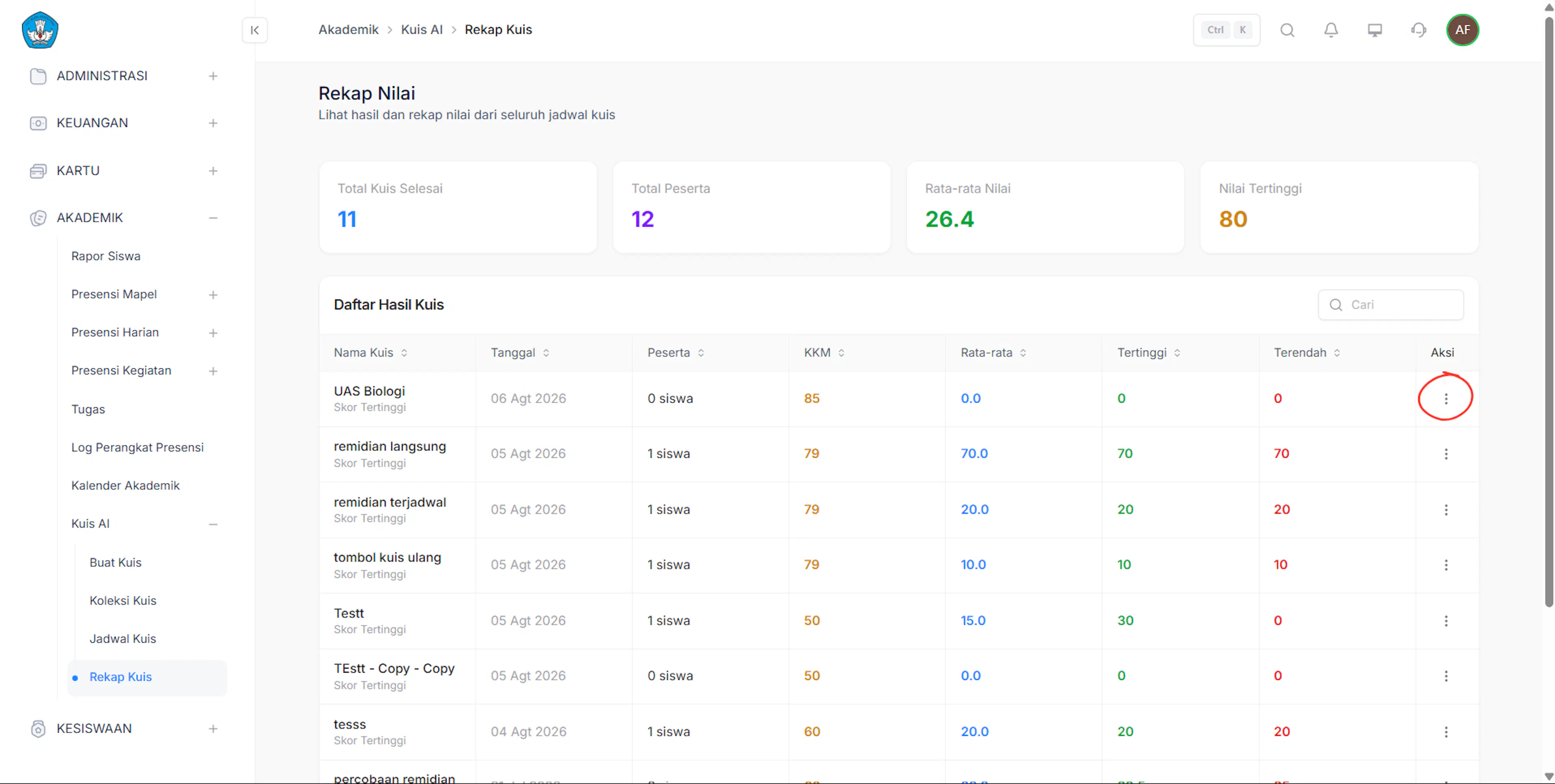Open Jadwal Kuis in the sidebar
1555x784 pixels.
[123, 639]
